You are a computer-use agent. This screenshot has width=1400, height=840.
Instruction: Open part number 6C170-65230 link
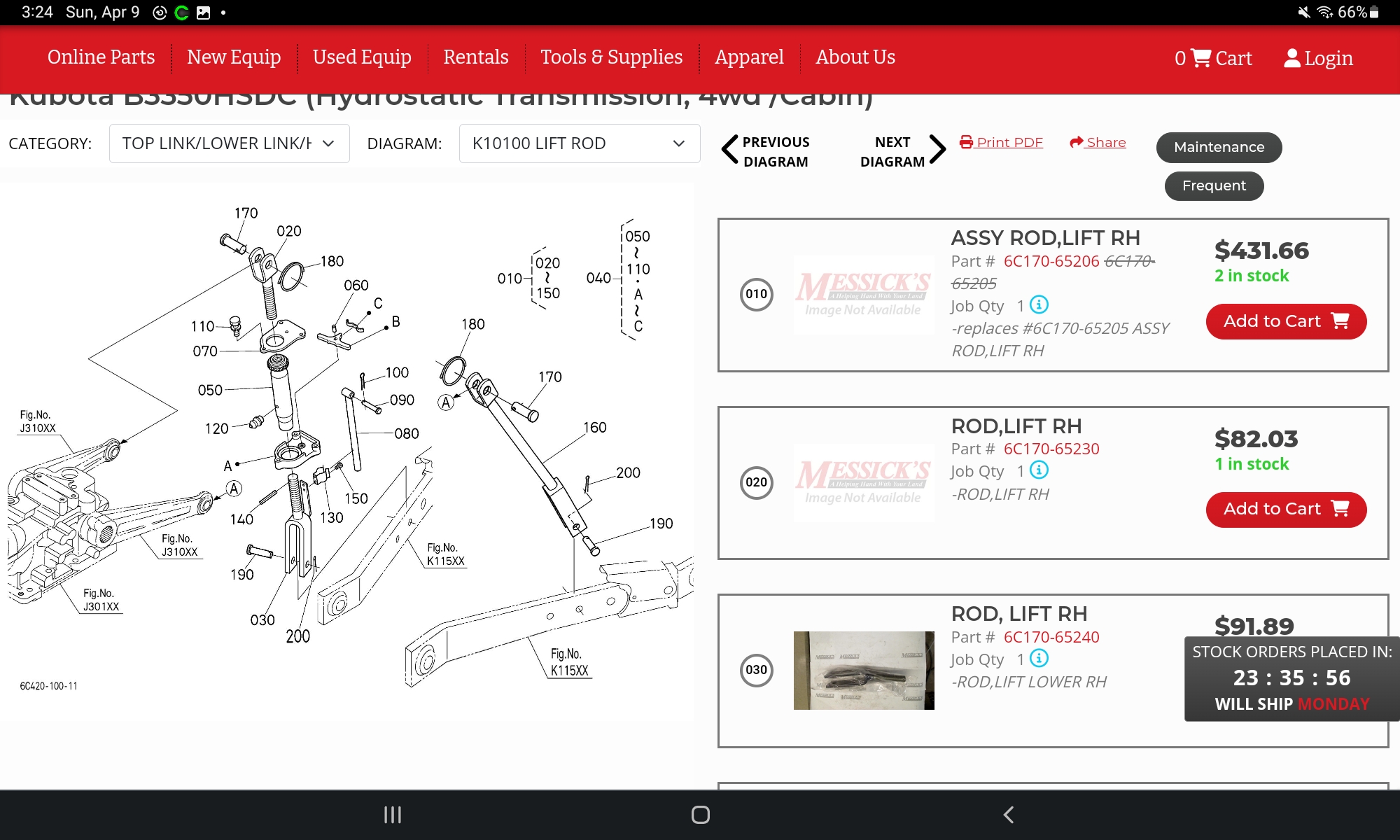click(x=1051, y=449)
